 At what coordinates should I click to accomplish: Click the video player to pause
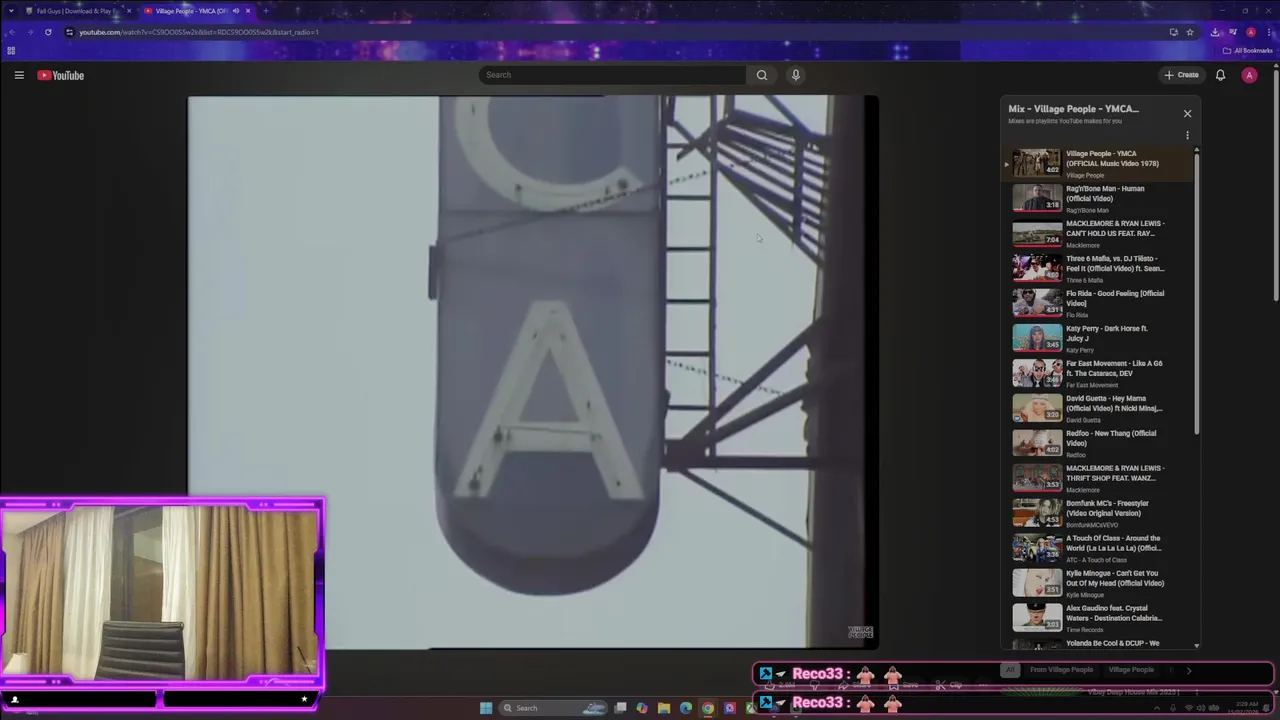(x=533, y=372)
